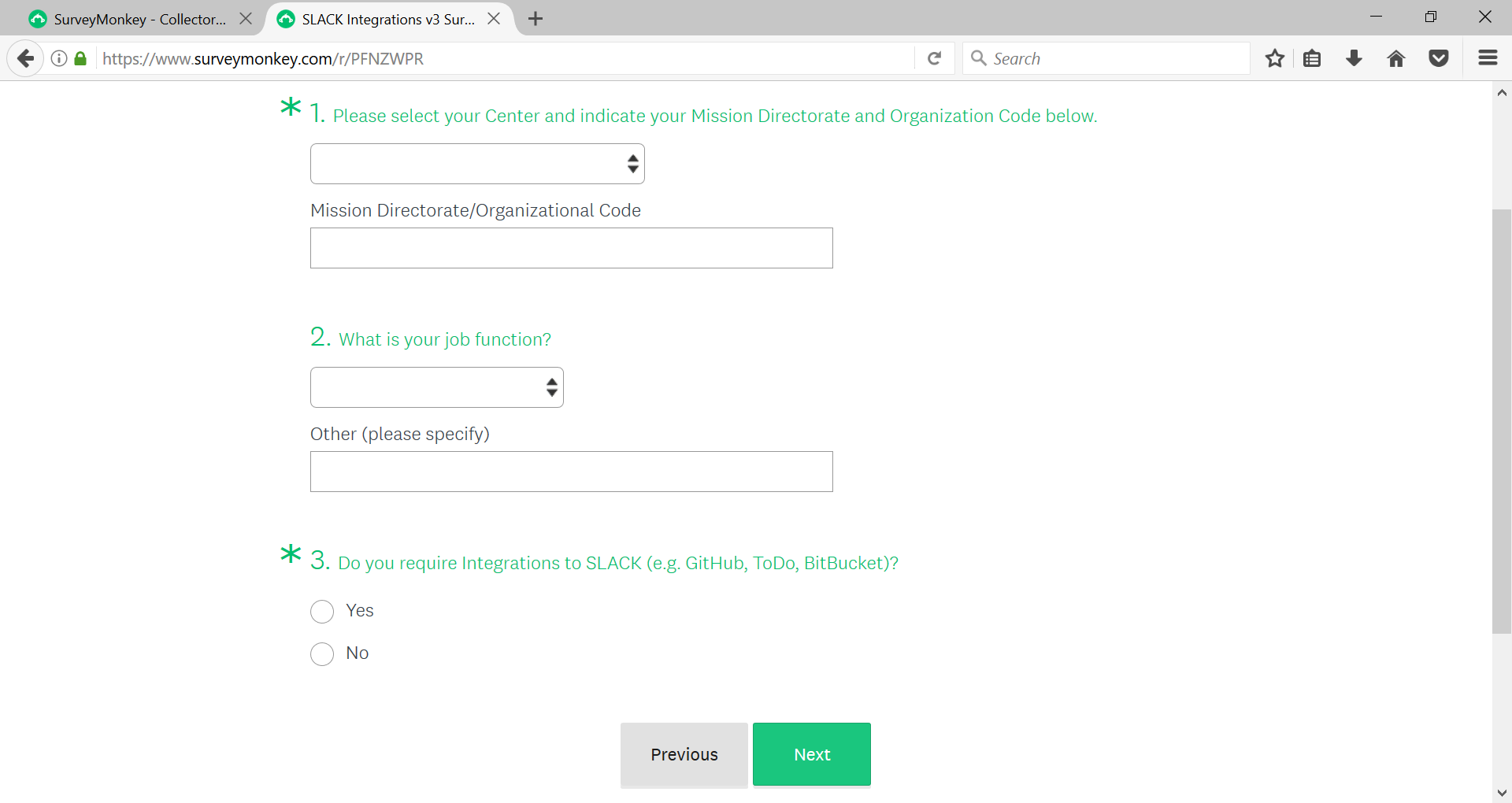The width and height of the screenshot is (1512, 803).
Task: Click the vertical scrollbar thumb
Action: (1502, 421)
